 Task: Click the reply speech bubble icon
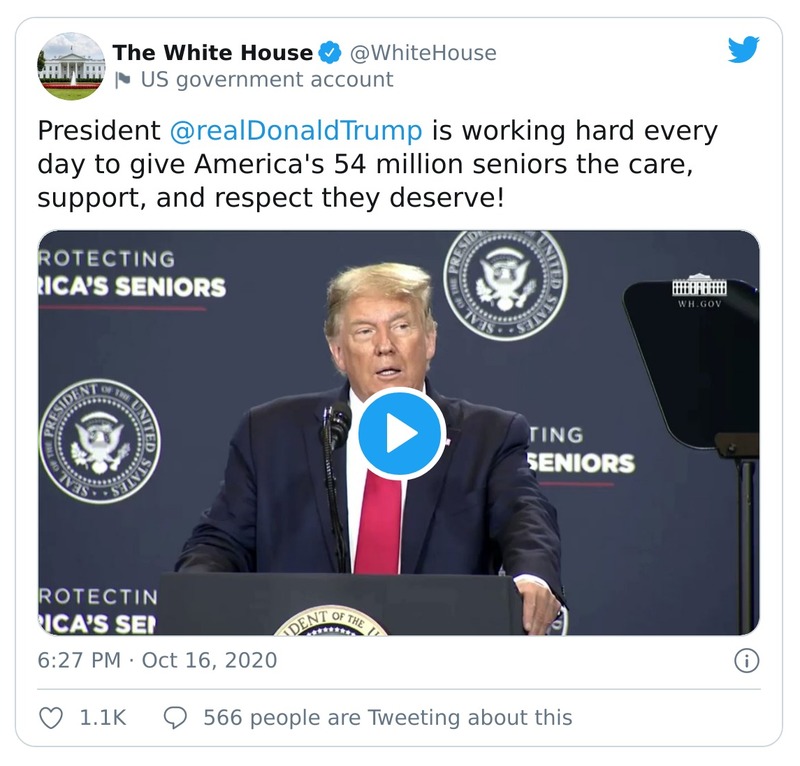[175, 716]
